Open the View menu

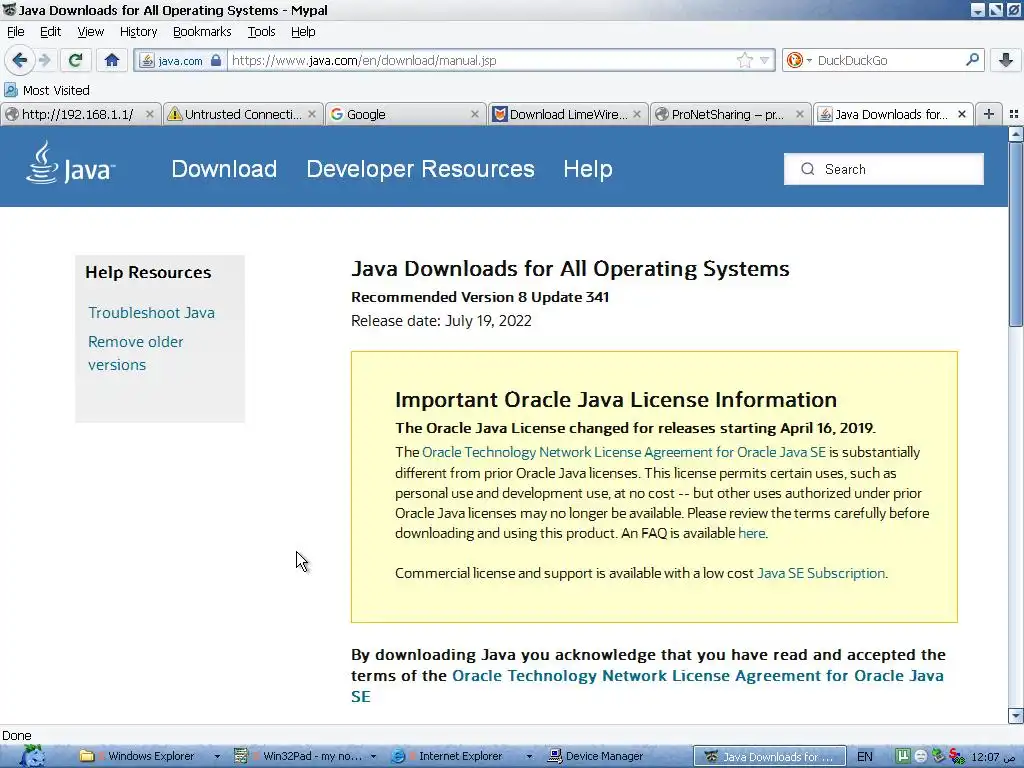[90, 31]
